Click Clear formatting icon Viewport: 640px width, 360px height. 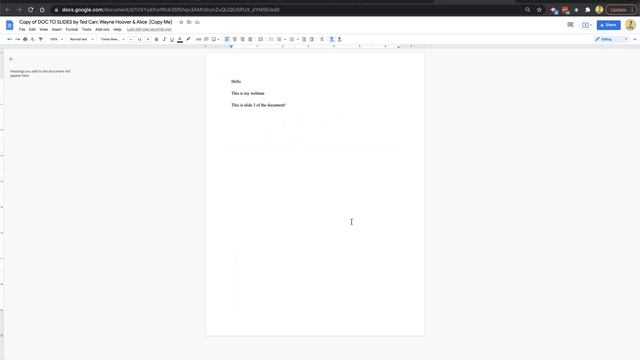(322, 39)
